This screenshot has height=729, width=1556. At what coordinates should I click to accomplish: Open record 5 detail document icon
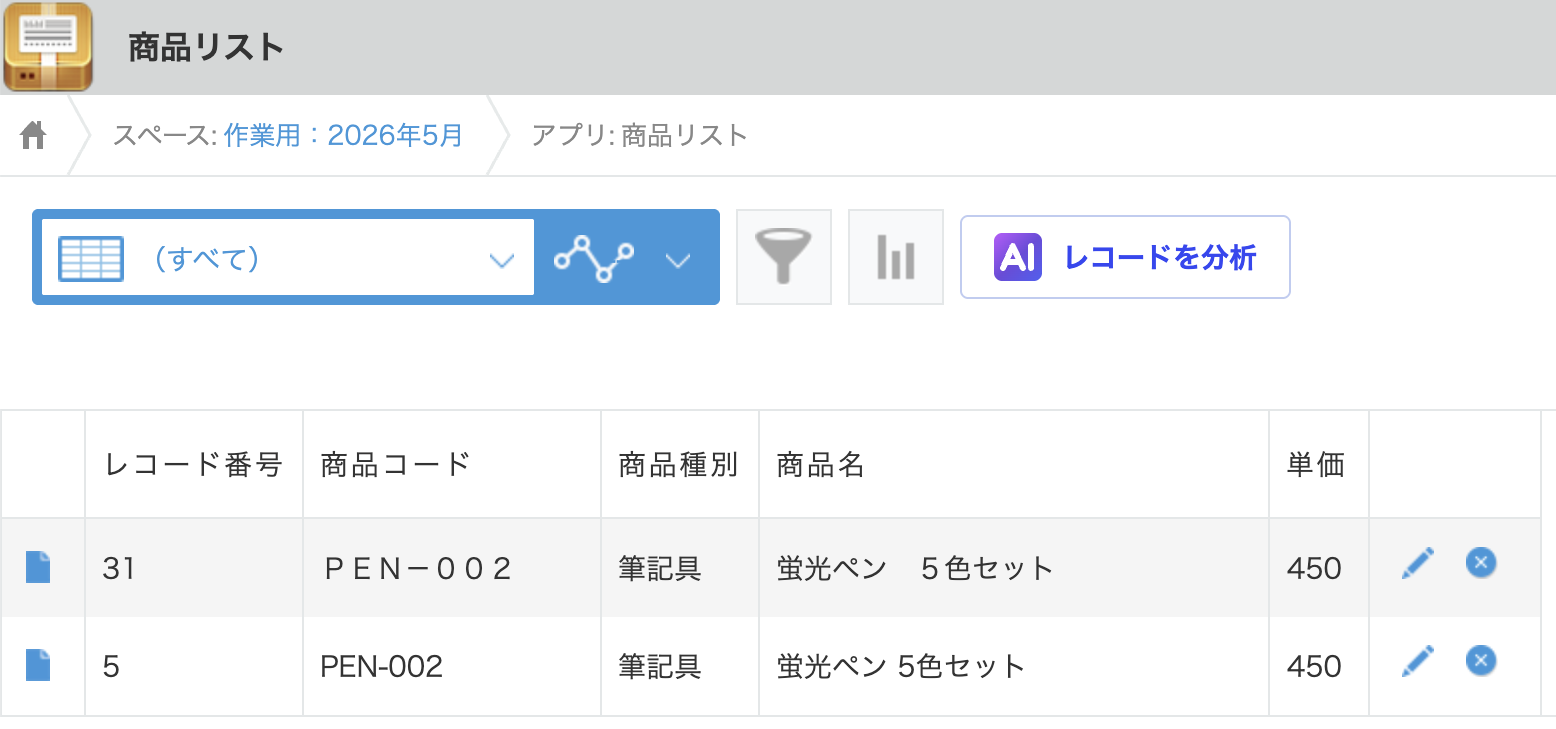(x=38, y=665)
